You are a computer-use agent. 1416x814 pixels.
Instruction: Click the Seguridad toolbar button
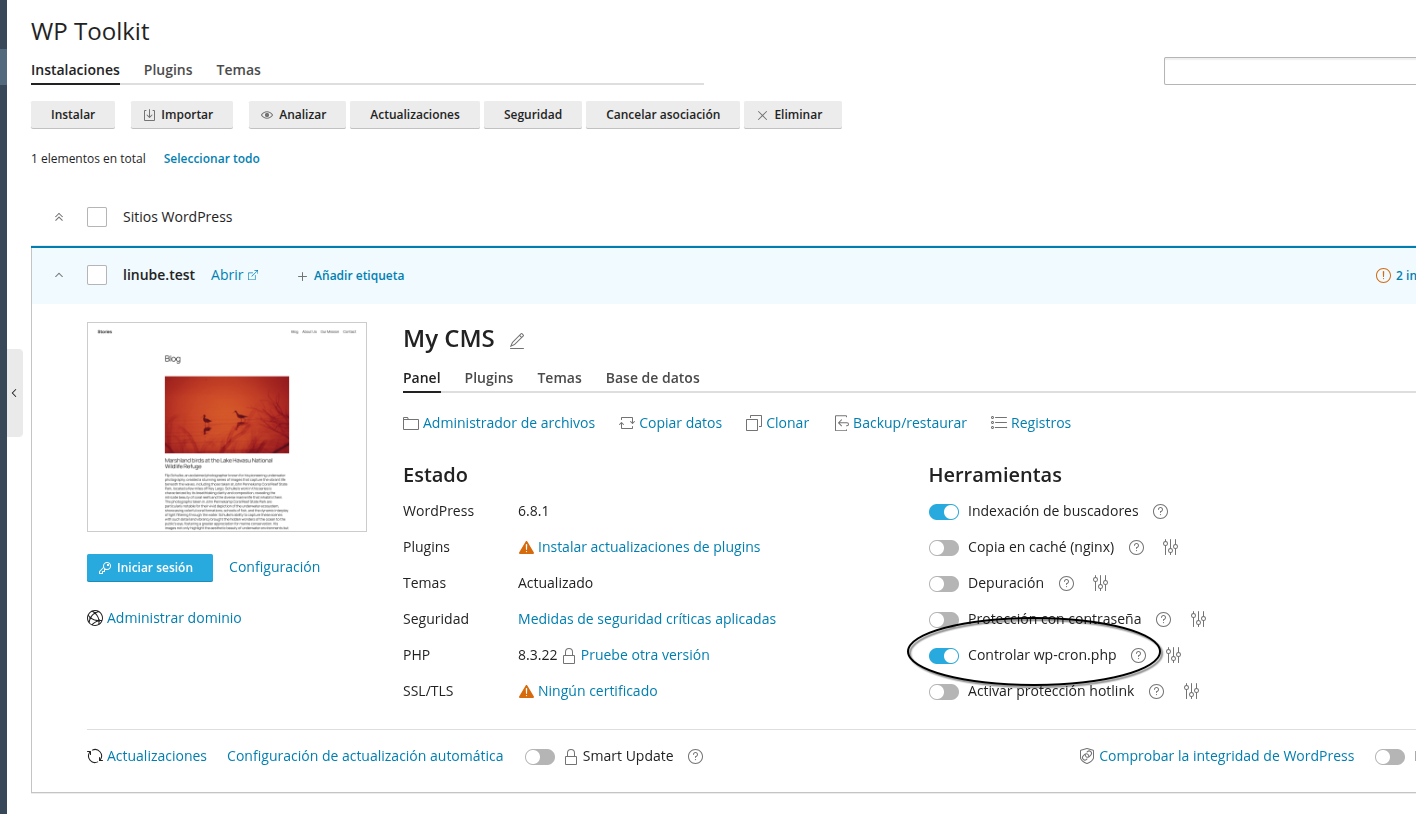tap(533, 115)
